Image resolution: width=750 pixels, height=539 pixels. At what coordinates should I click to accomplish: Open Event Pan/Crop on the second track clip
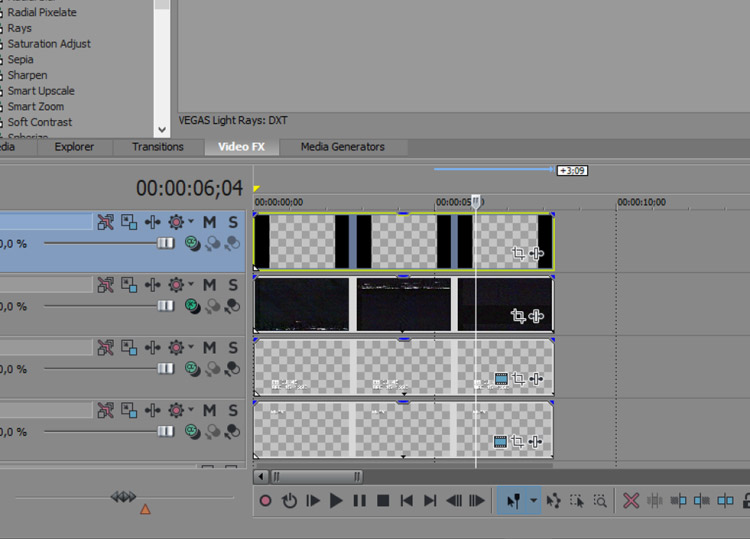coord(518,316)
